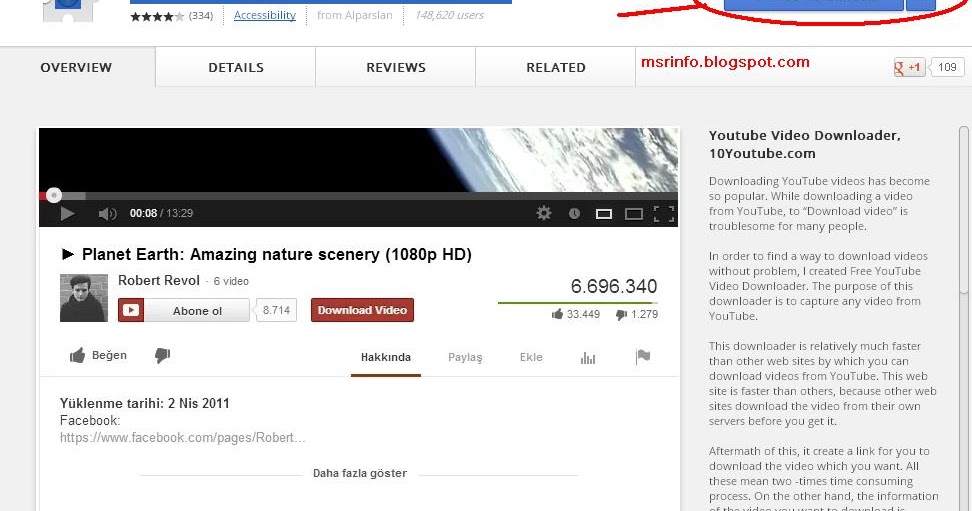Play the video with the play icon

coord(67,214)
